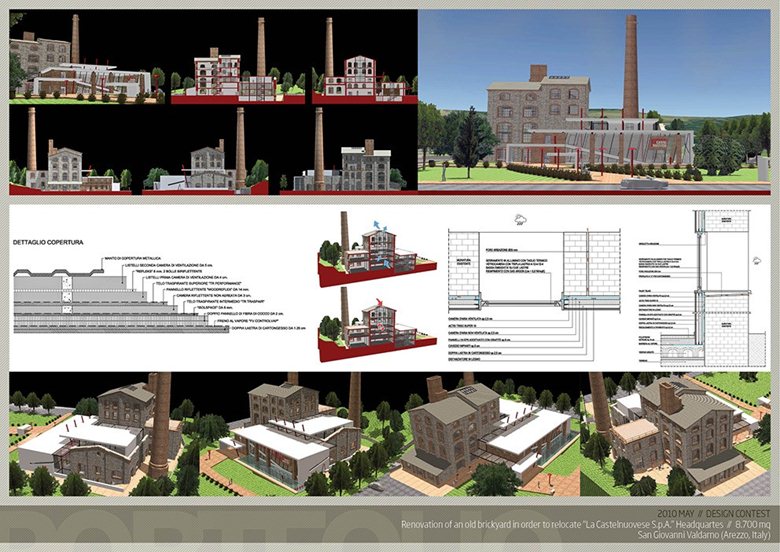
Task: Select the second-row left elevation render
Action: [70, 150]
